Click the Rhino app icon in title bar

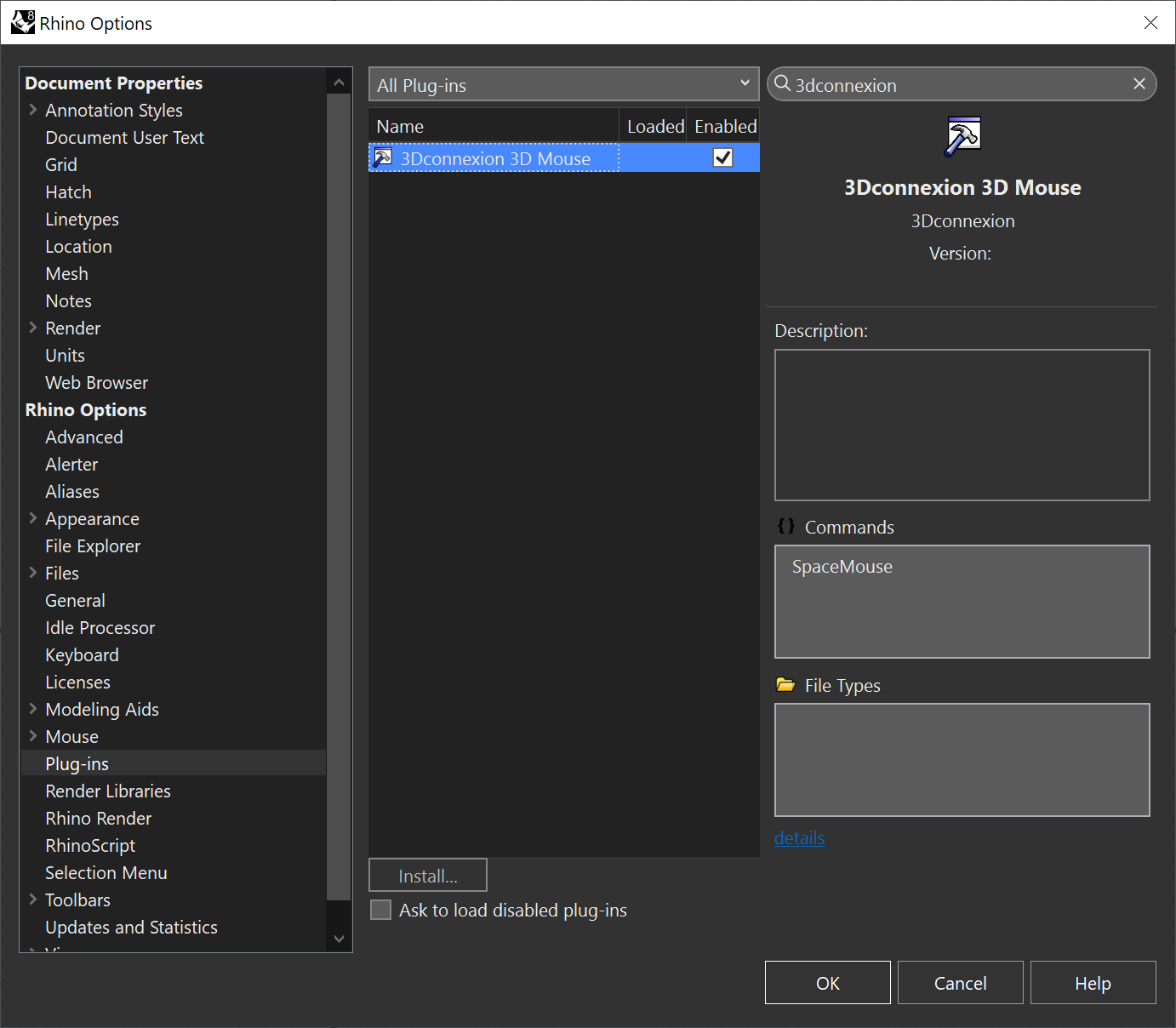[23, 22]
